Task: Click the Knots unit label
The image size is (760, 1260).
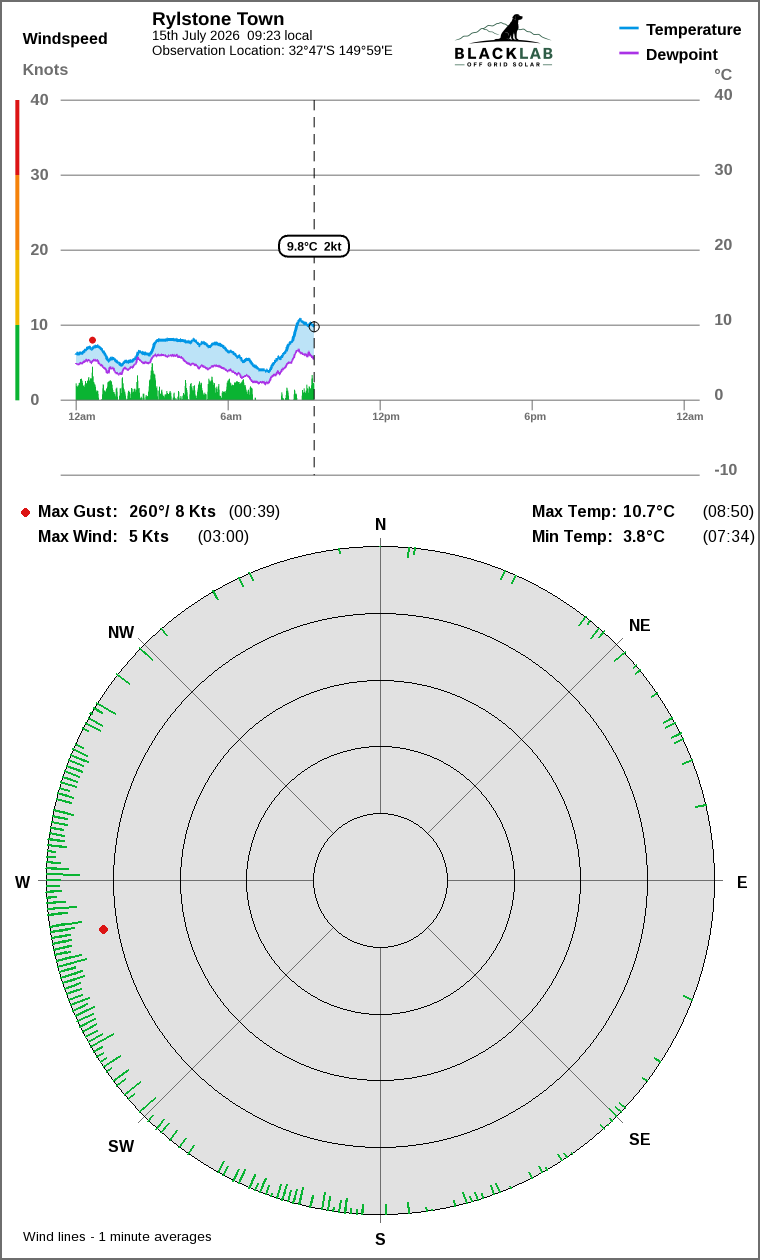Action: click(45, 70)
